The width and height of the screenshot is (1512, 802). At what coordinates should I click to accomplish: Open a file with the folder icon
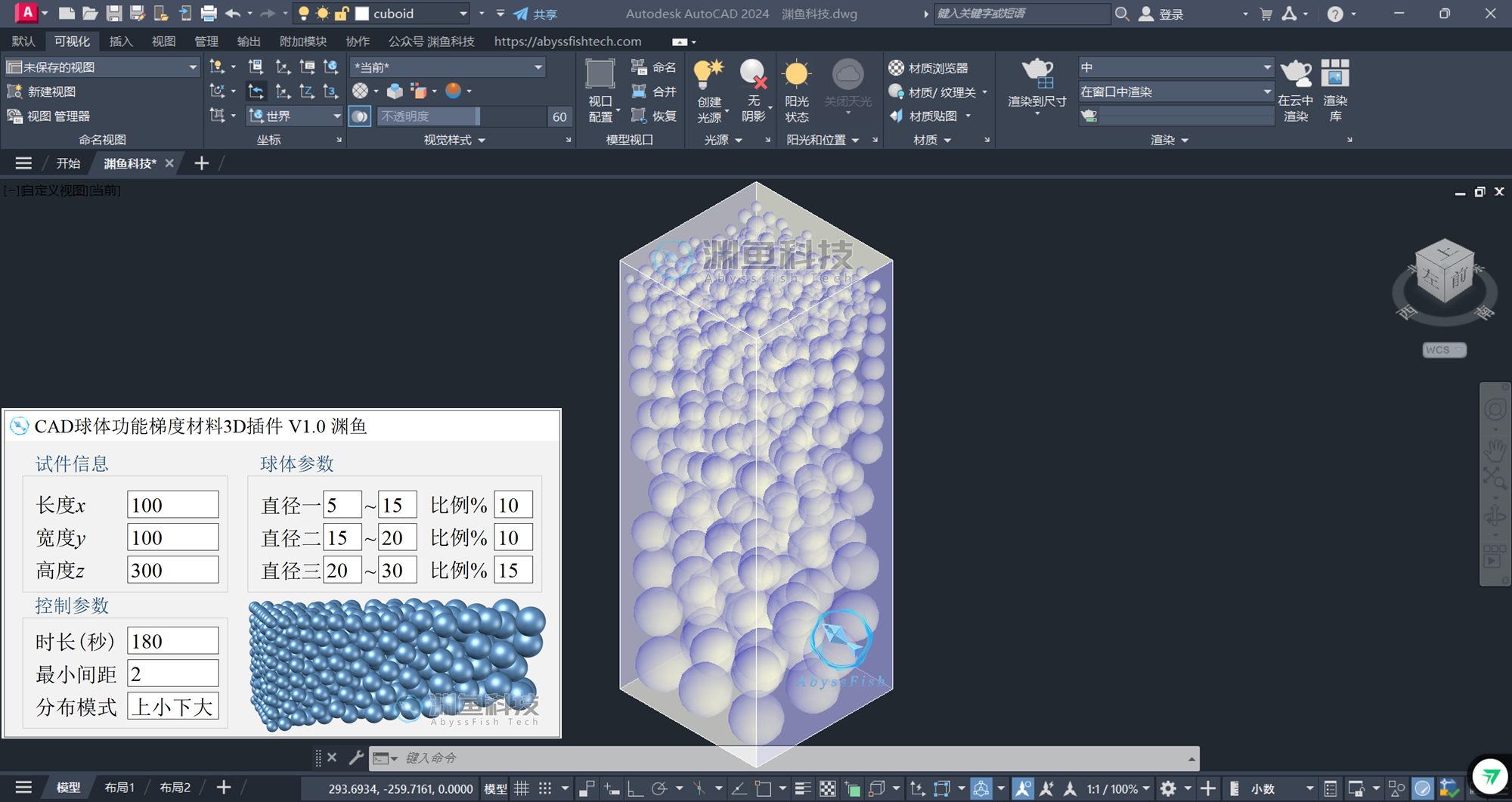90,13
